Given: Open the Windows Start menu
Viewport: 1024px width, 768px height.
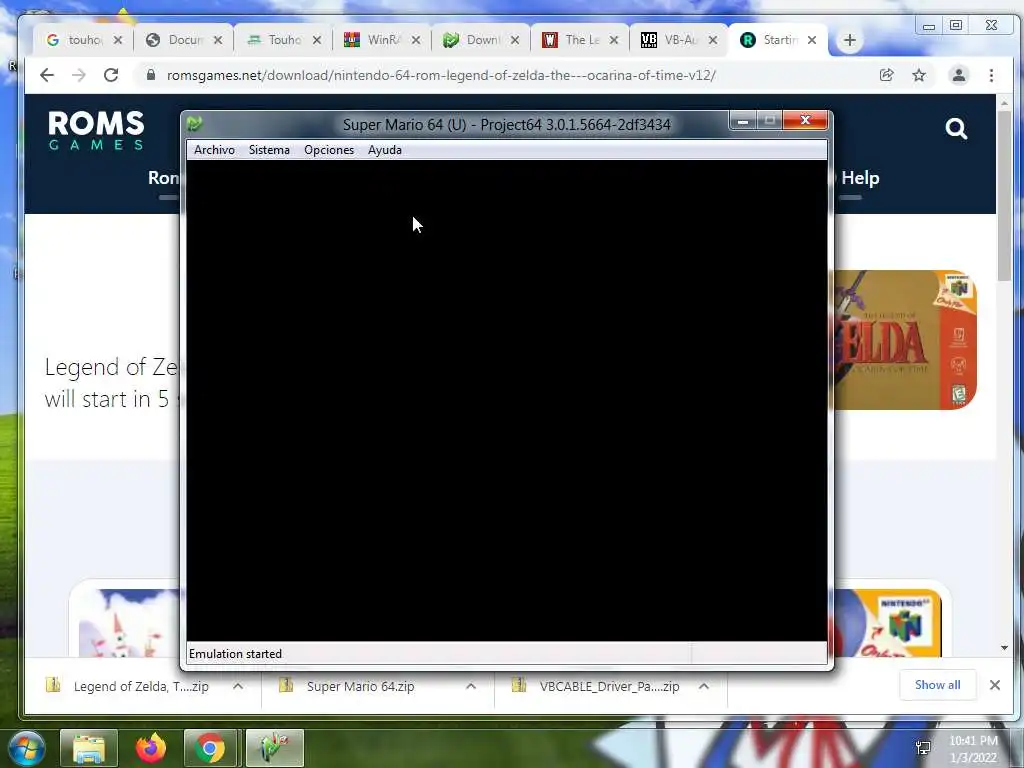Looking at the screenshot, I should click(x=26, y=748).
